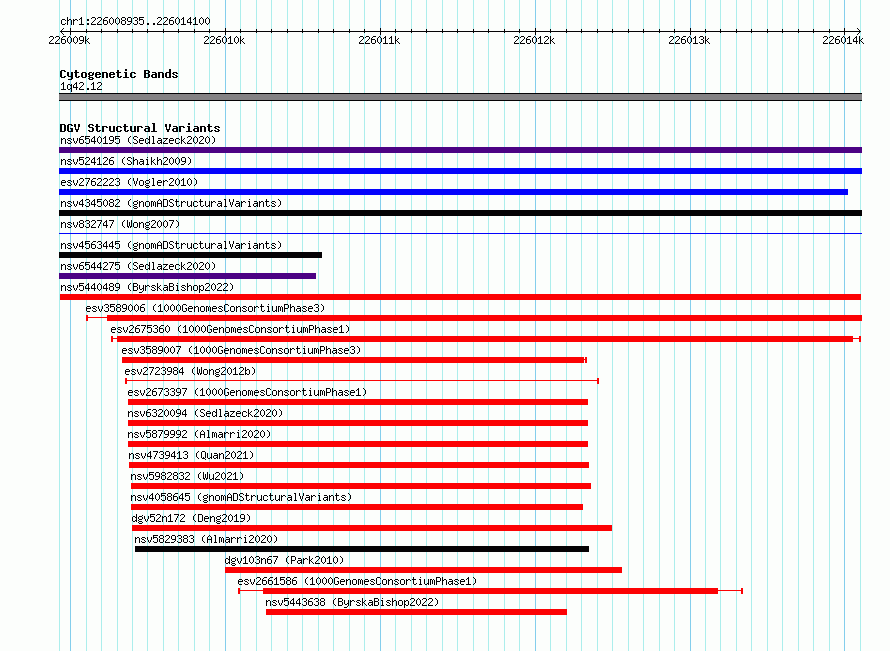Click esv2675360 (1000GenomesConsortiumPhase1) label
The width and height of the screenshot is (890, 651).
click(230, 329)
